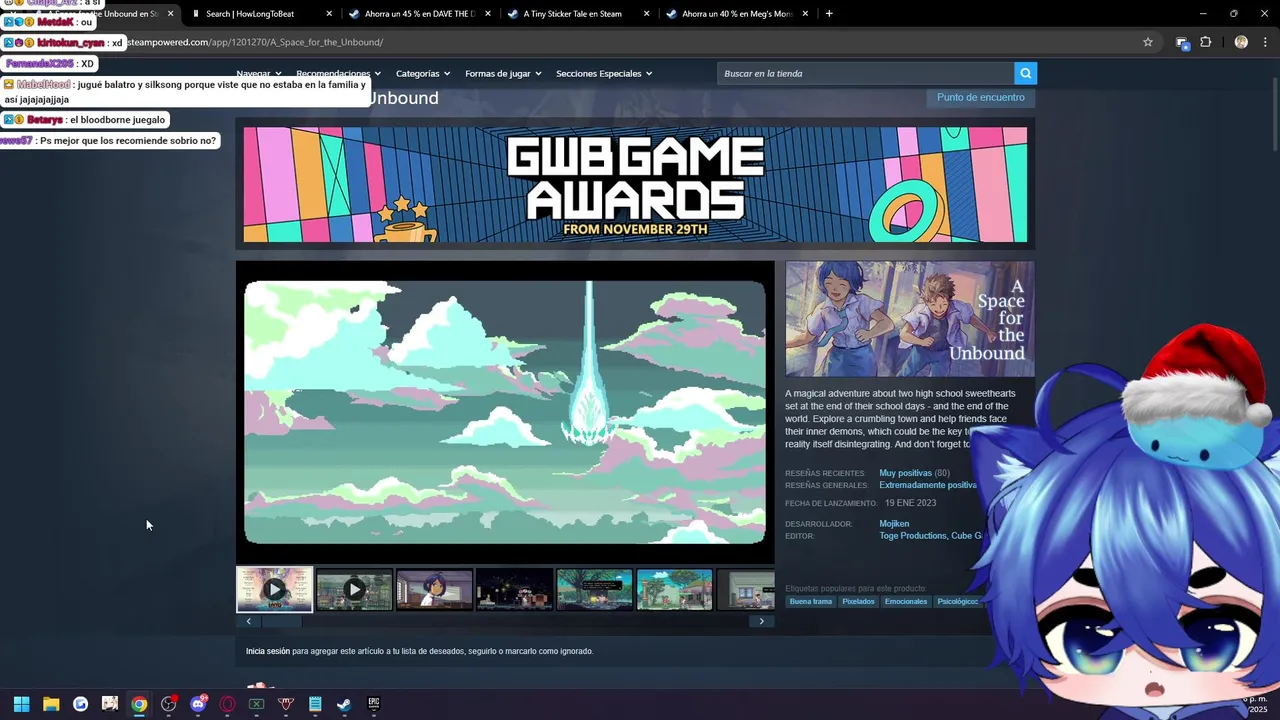
Task: Open OBS Studio from the taskbar
Action: [168, 704]
